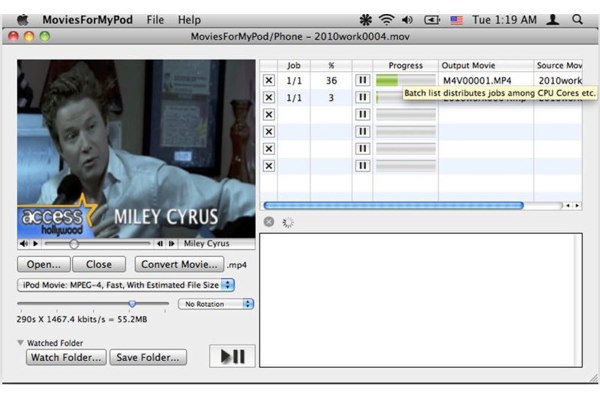Click the progress bar at 36 percent

(x=406, y=80)
